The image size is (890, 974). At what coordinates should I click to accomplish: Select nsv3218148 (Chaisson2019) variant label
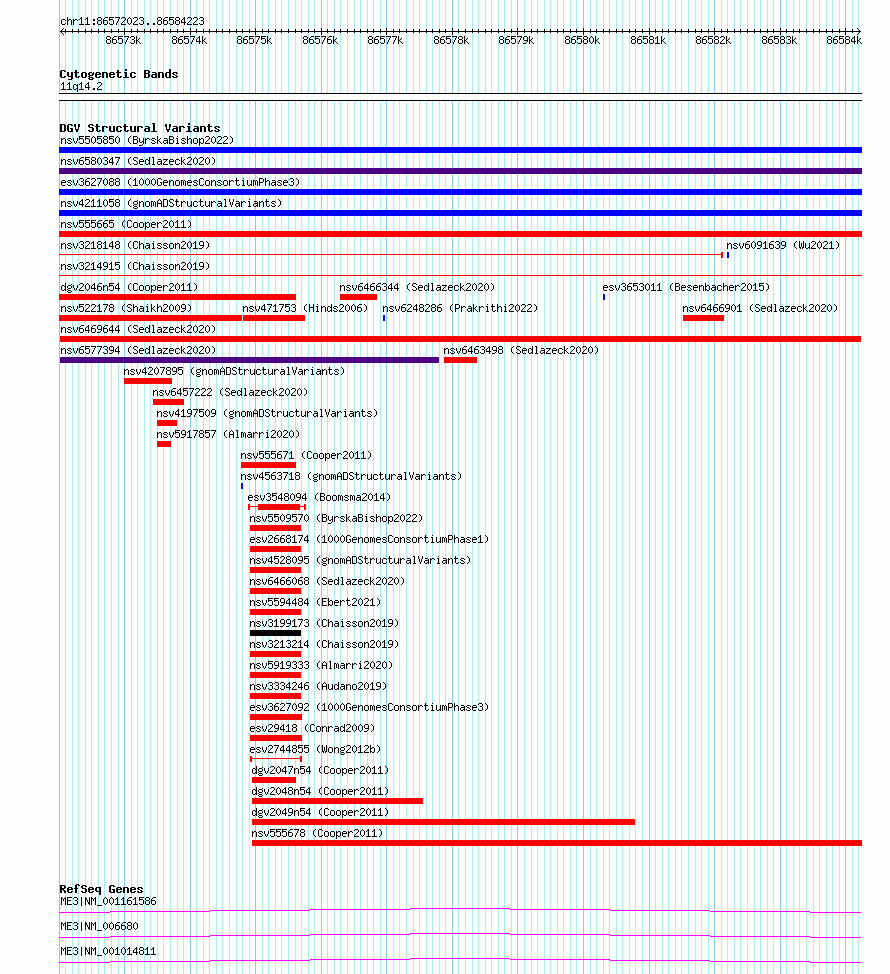click(x=135, y=245)
